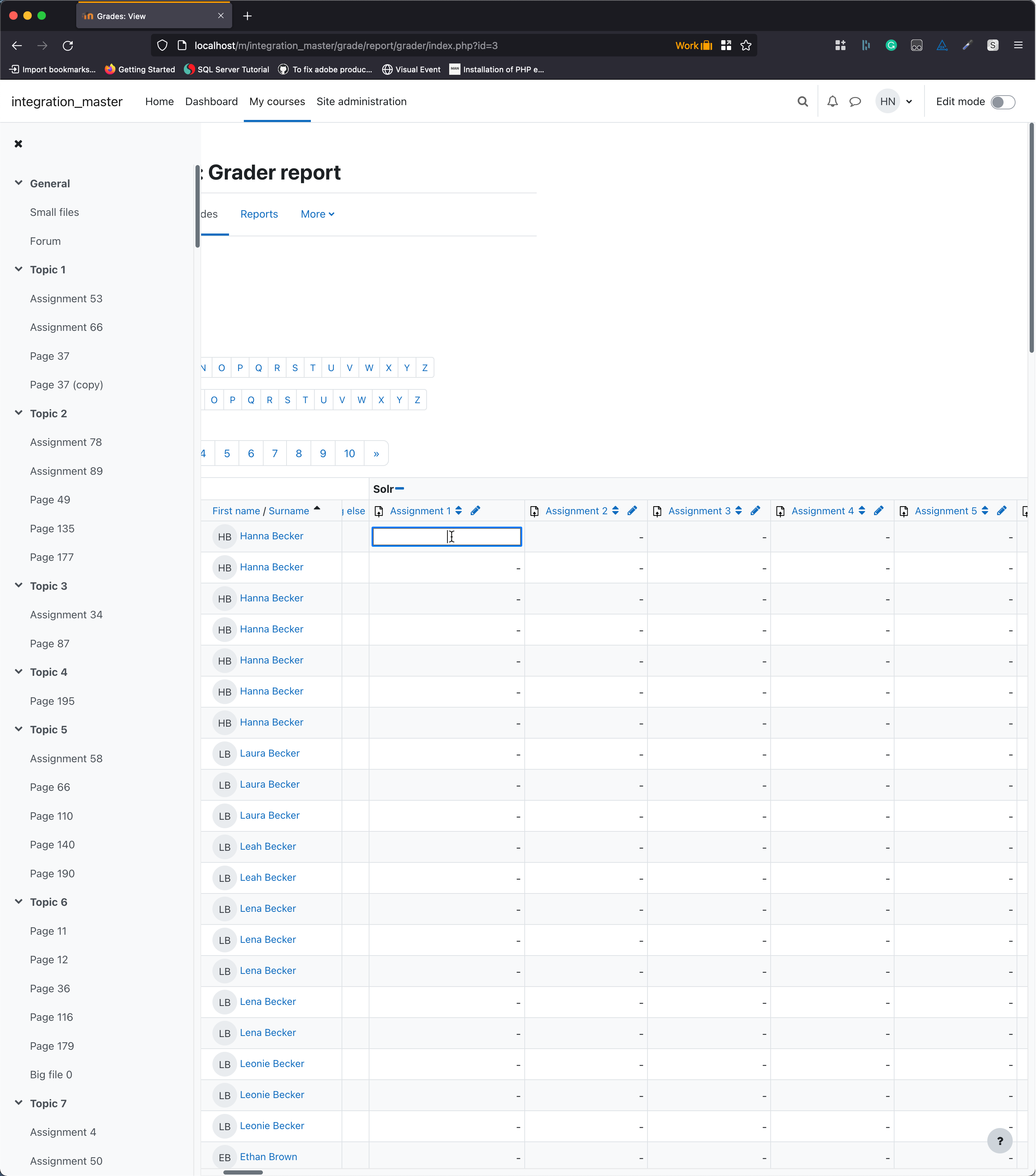Open Site administration

click(x=361, y=102)
